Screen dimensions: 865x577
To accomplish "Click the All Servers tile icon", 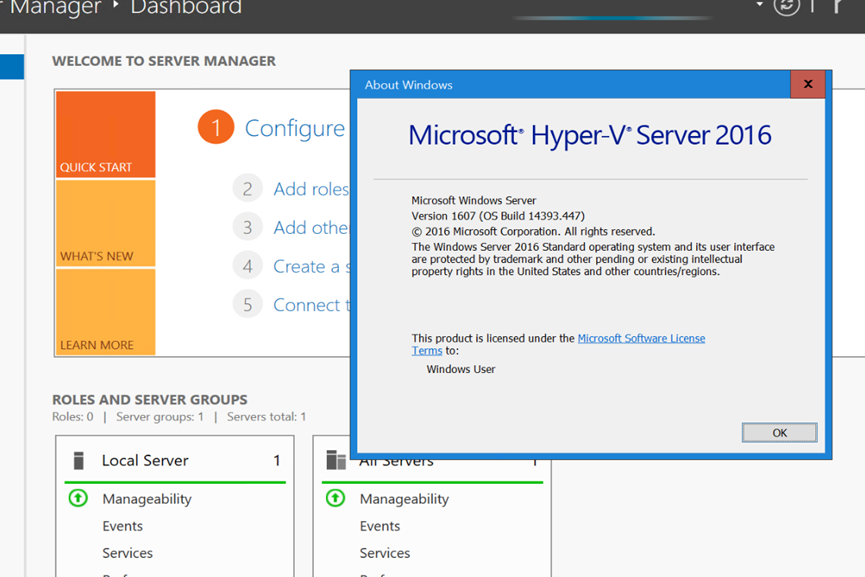I will coord(336,461).
